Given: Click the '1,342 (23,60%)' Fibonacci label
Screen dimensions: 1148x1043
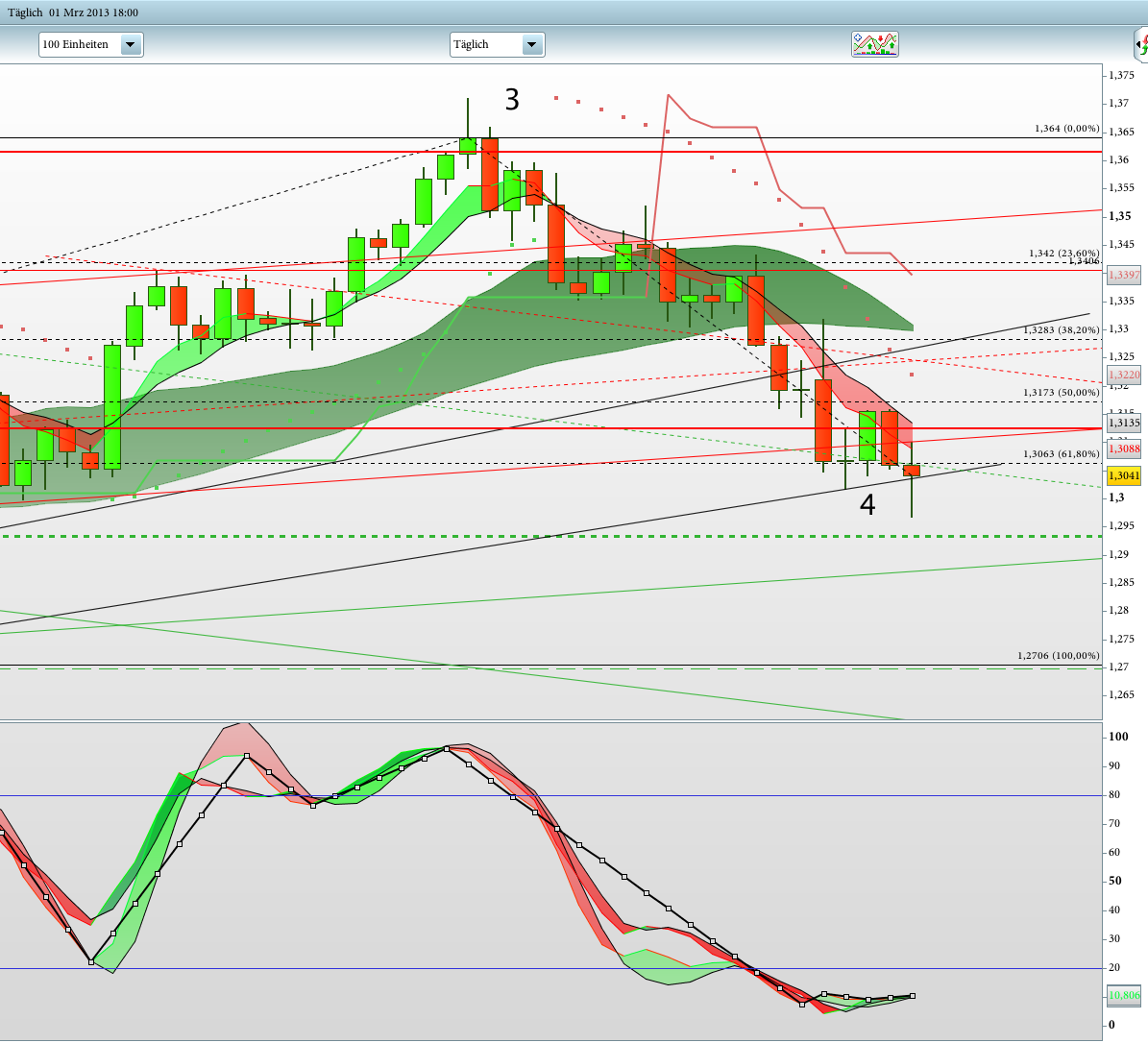Looking at the screenshot, I should tap(1063, 254).
